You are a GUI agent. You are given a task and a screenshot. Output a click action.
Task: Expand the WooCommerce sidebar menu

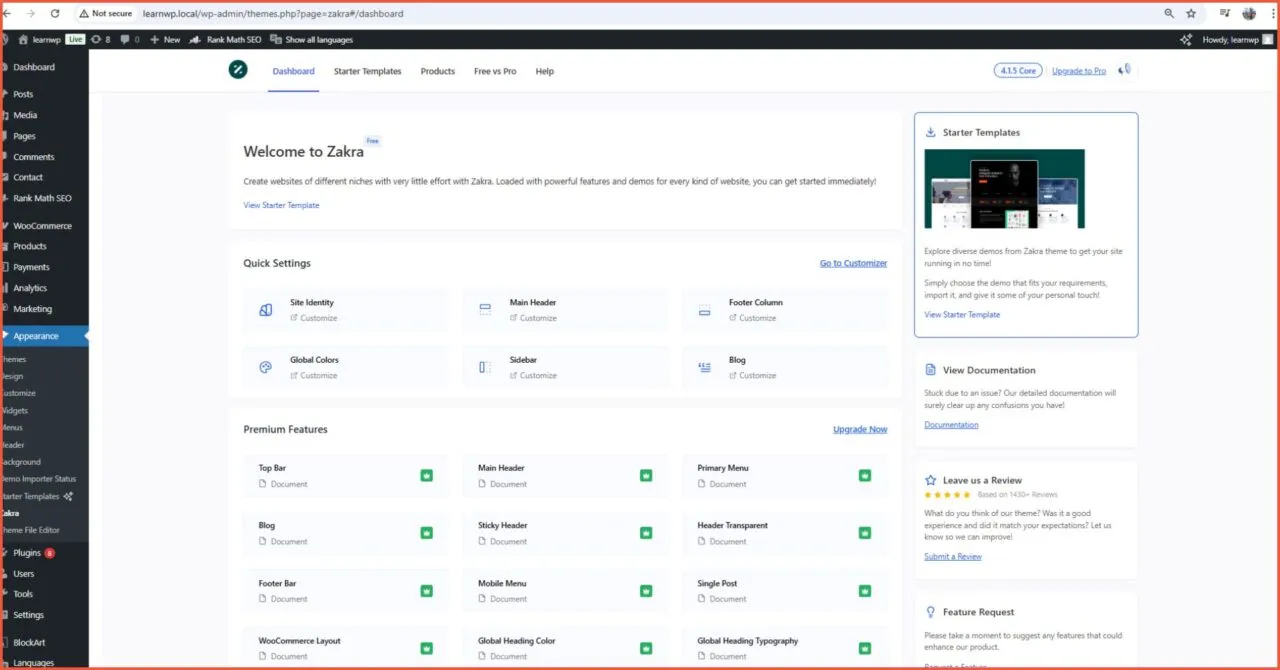pyautogui.click(x=42, y=226)
